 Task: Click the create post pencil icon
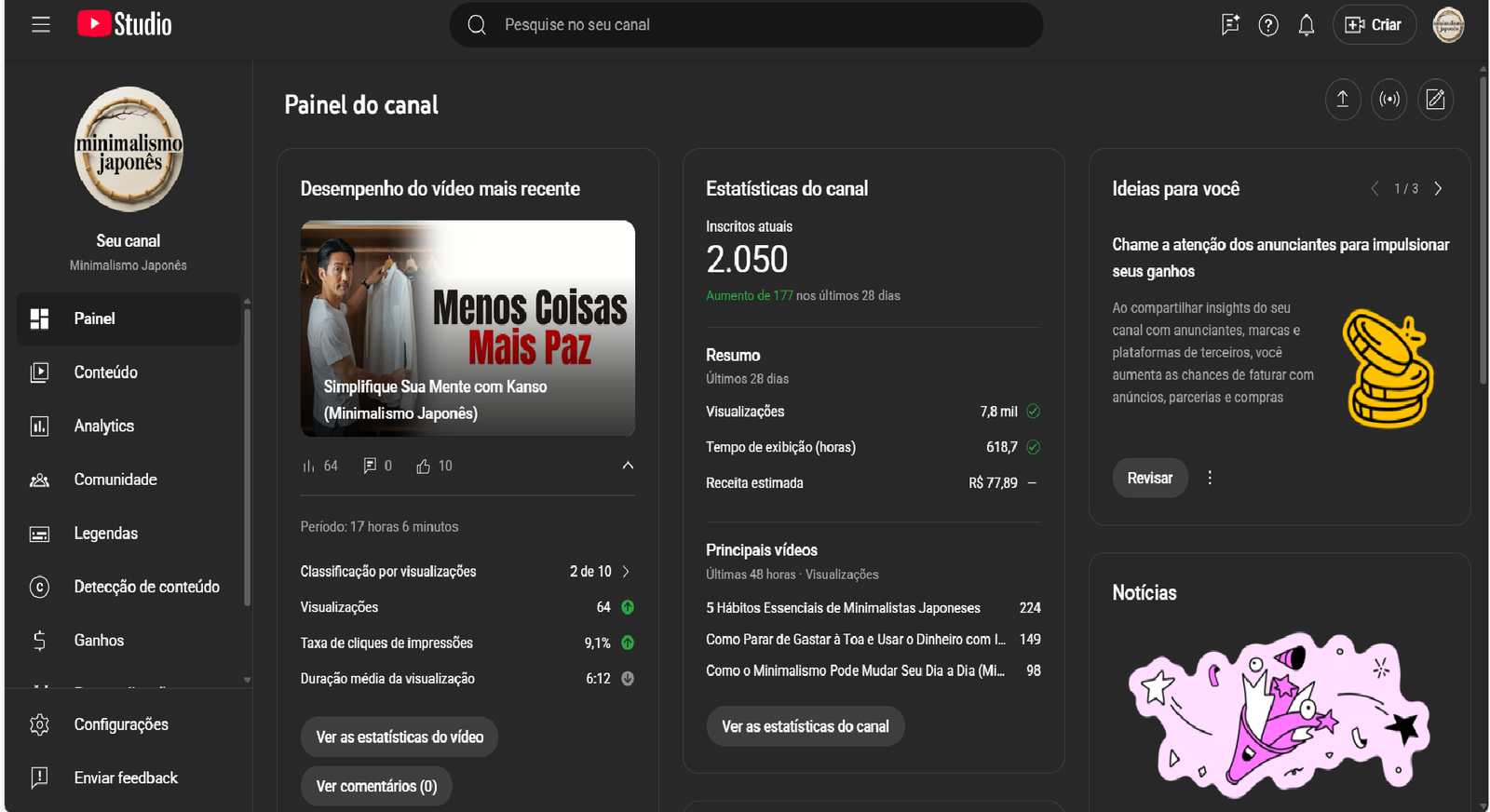pyautogui.click(x=1435, y=99)
